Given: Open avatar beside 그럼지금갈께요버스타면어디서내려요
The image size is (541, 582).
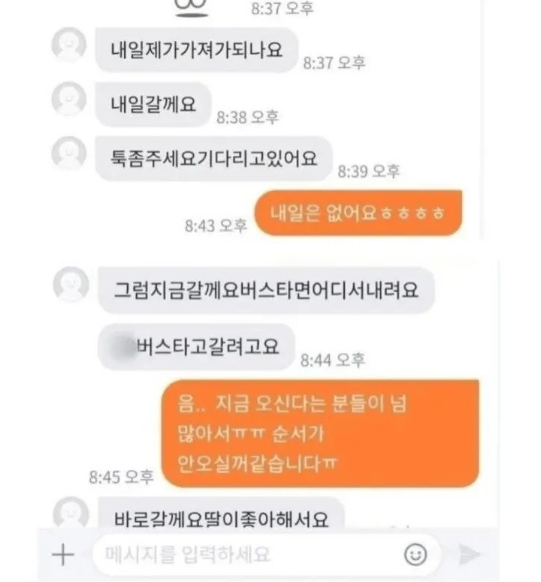Looking at the screenshot, I should coord(71,284).
